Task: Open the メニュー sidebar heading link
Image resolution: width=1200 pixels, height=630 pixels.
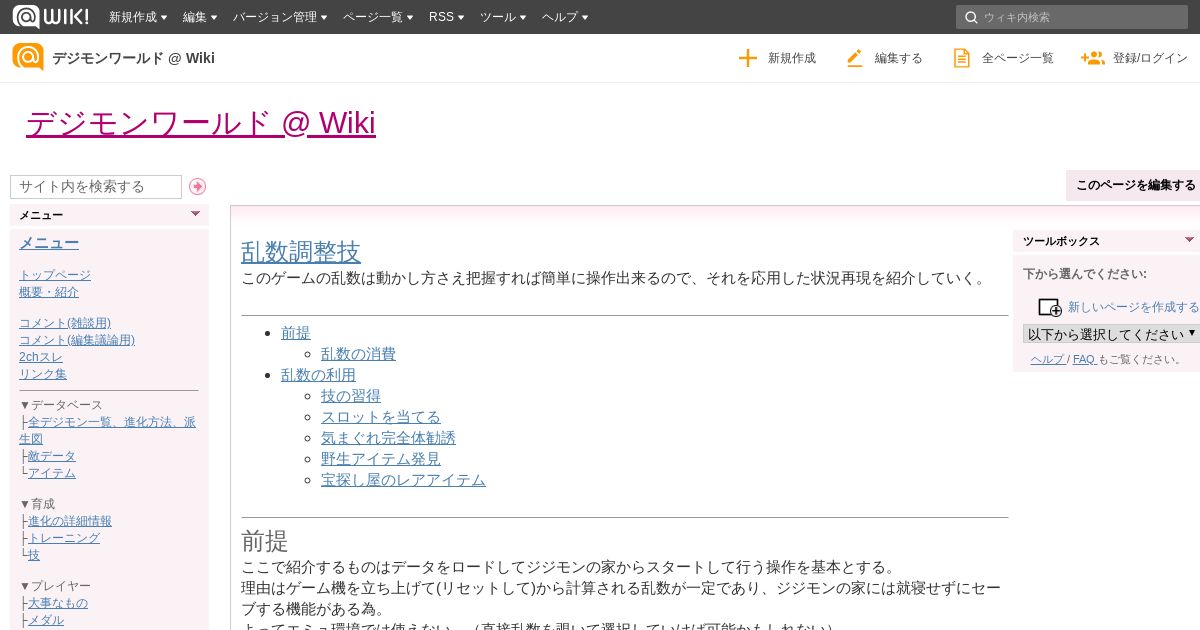Action: (49, 243)
